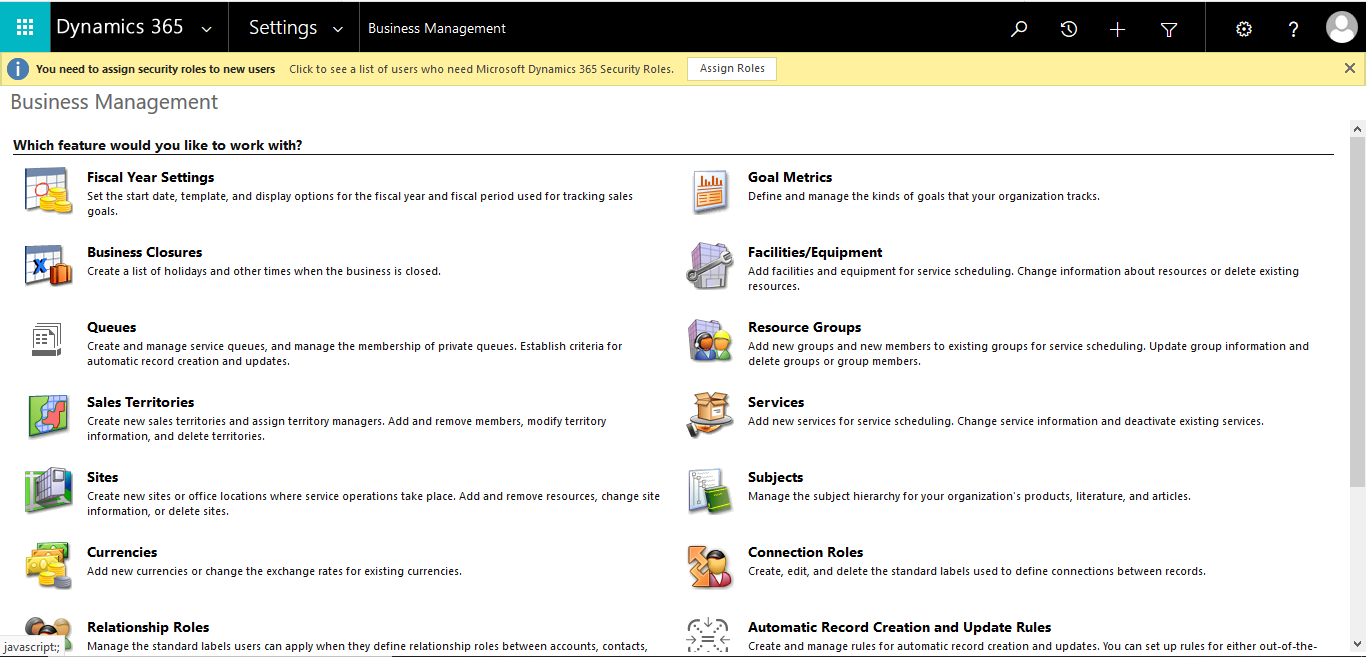Expand the Settings dropdown in the navigation
This screenshot has width=1366, height=657.
click(x=293, y=27)
